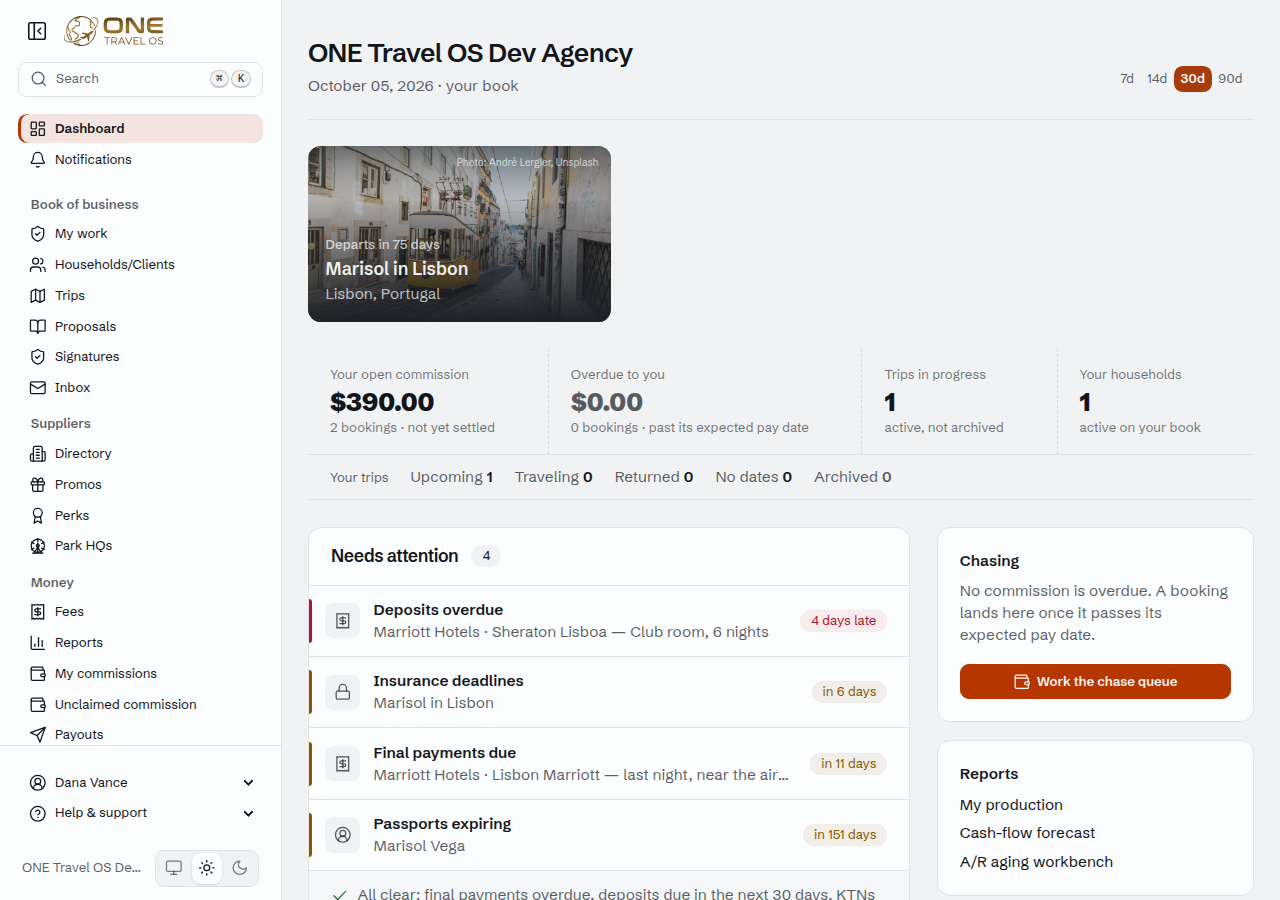The image size is (1280, 900).
Task: Click the Perks ribbon icon
Action: tap(38, 515)
